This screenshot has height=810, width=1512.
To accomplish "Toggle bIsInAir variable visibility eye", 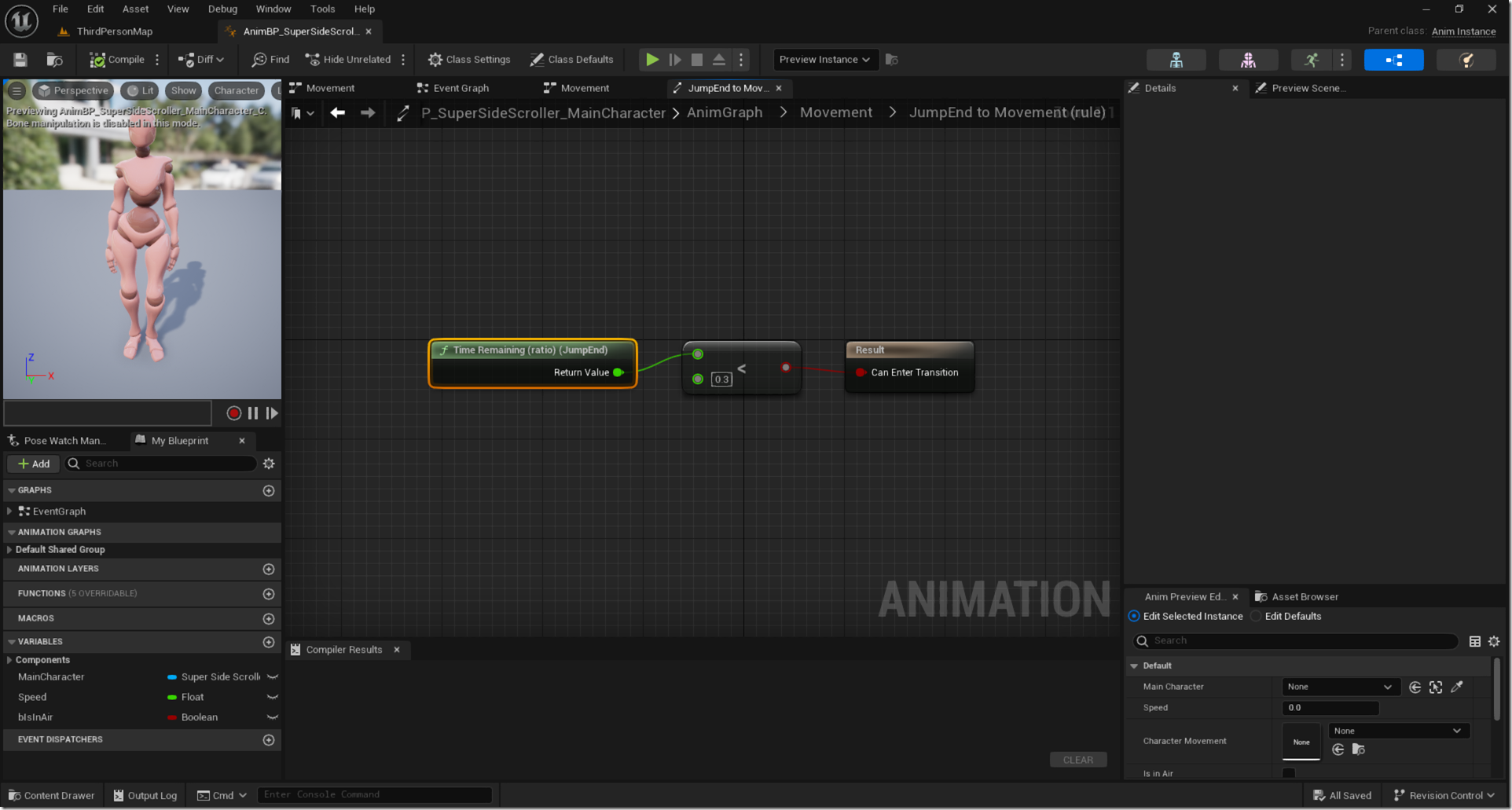I will click(273, 718).
